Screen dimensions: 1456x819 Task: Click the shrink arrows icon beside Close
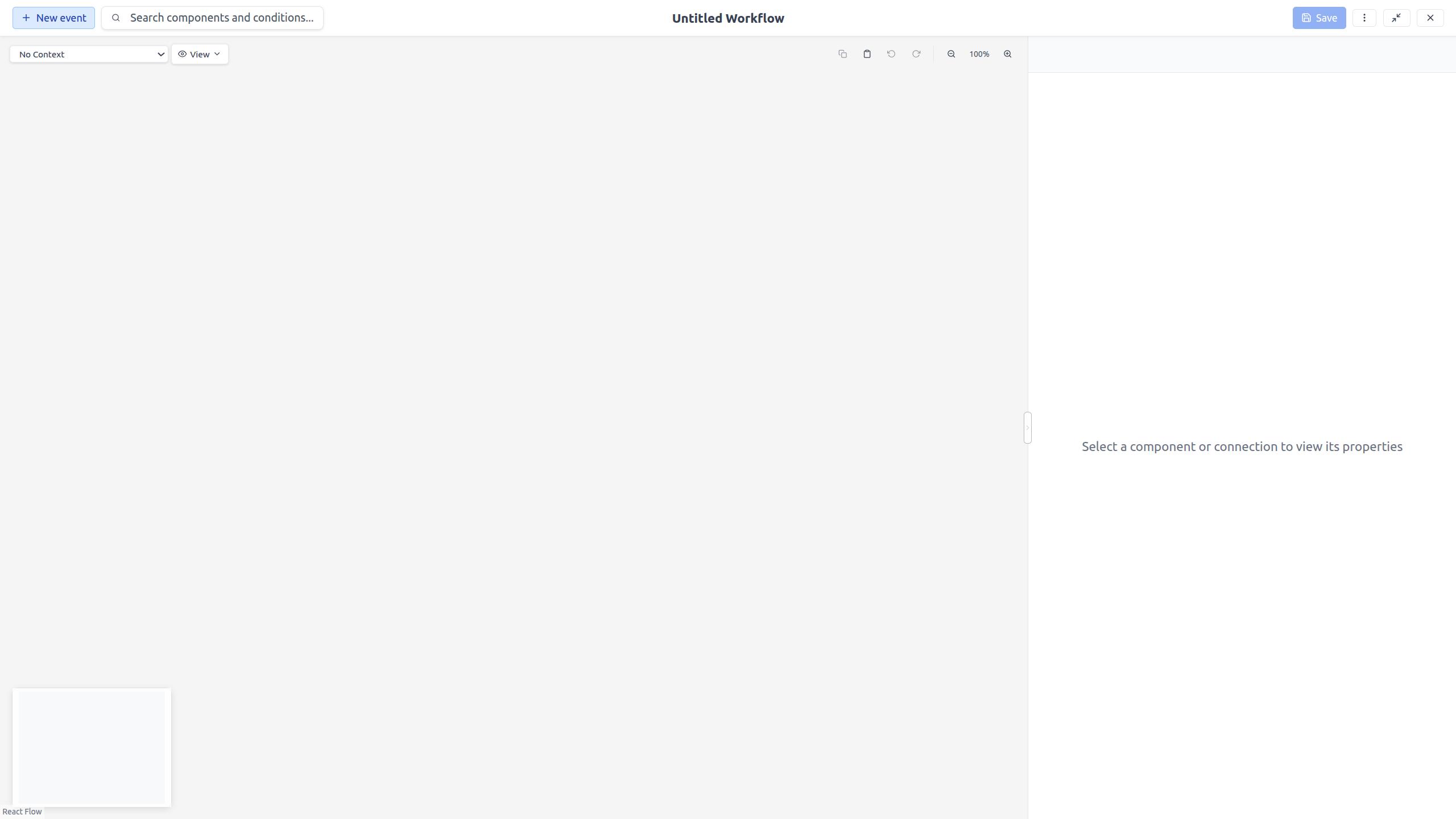pyautogui.click(x=1396, y=18)
